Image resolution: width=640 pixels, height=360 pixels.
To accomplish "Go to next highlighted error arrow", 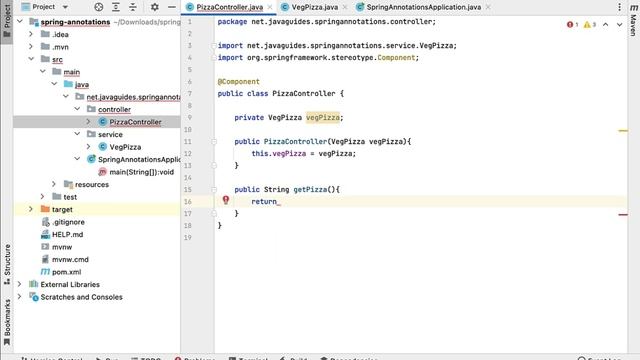I will coord(620,24).
